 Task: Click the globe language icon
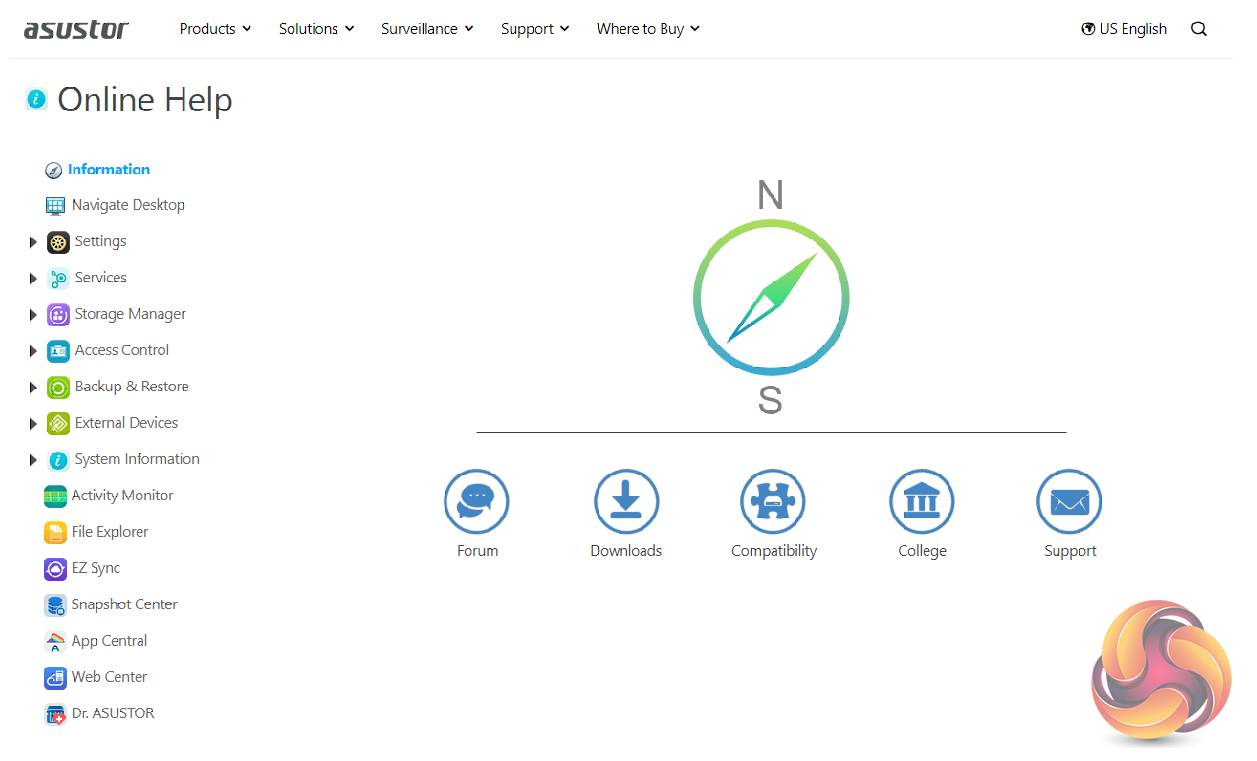tap(1088, 29)
